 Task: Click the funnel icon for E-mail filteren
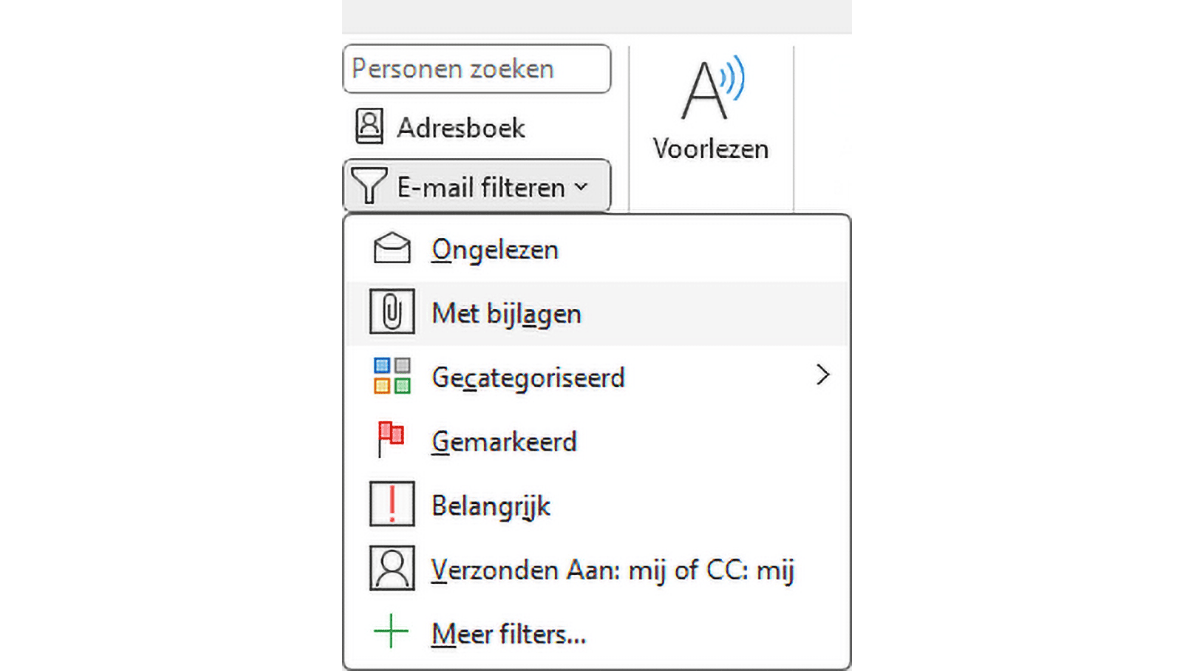pyautogui.click(x=370, y=186)
